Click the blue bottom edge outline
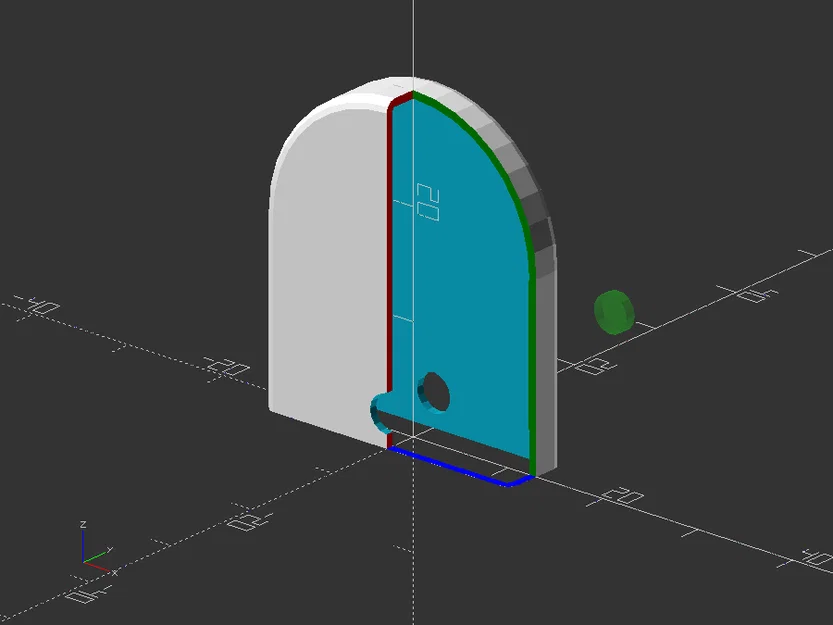The width and height of the screenshot is (833, 625). click(x=460, y=467)
